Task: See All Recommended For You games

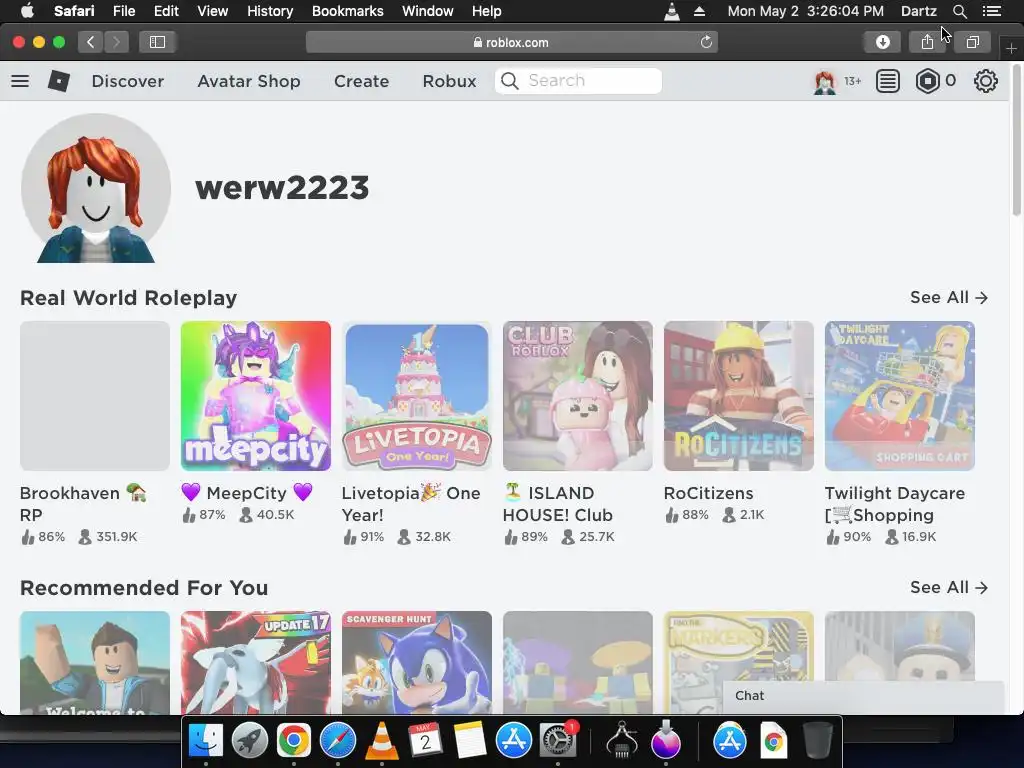Action: (949, 588)
